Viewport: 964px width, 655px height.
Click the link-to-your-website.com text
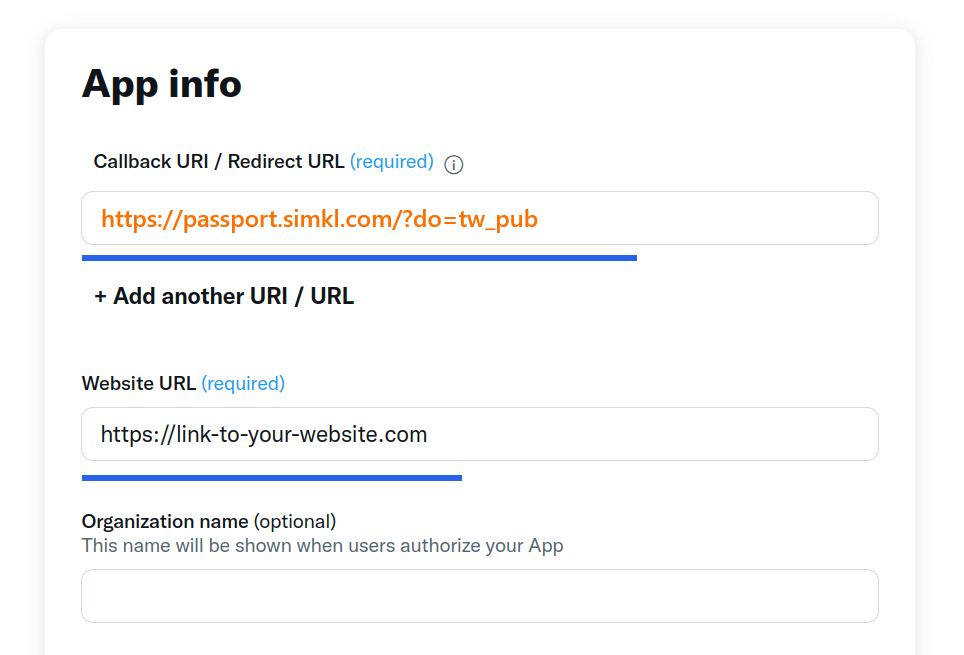300,435
